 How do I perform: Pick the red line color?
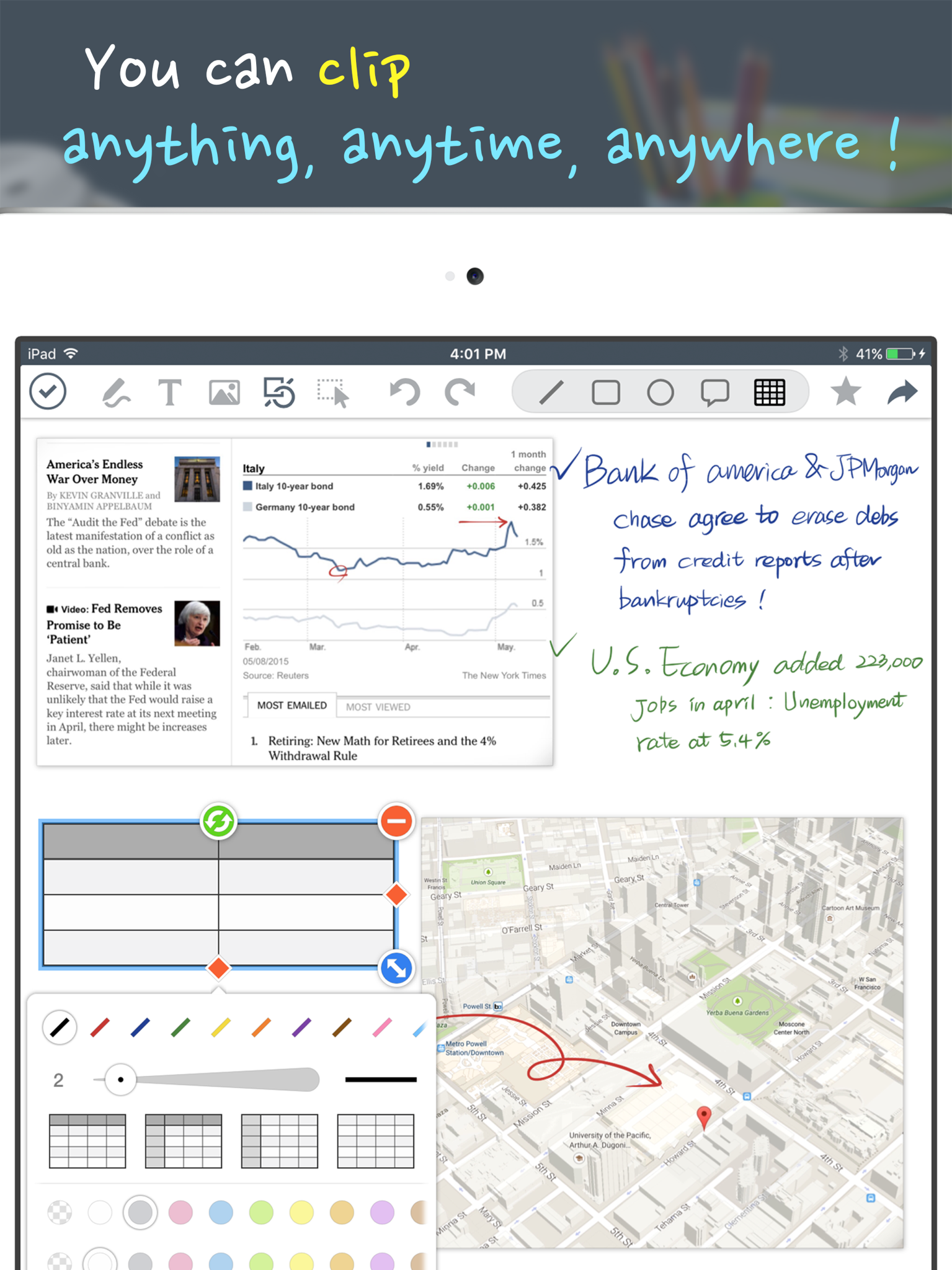point(100,1028)
